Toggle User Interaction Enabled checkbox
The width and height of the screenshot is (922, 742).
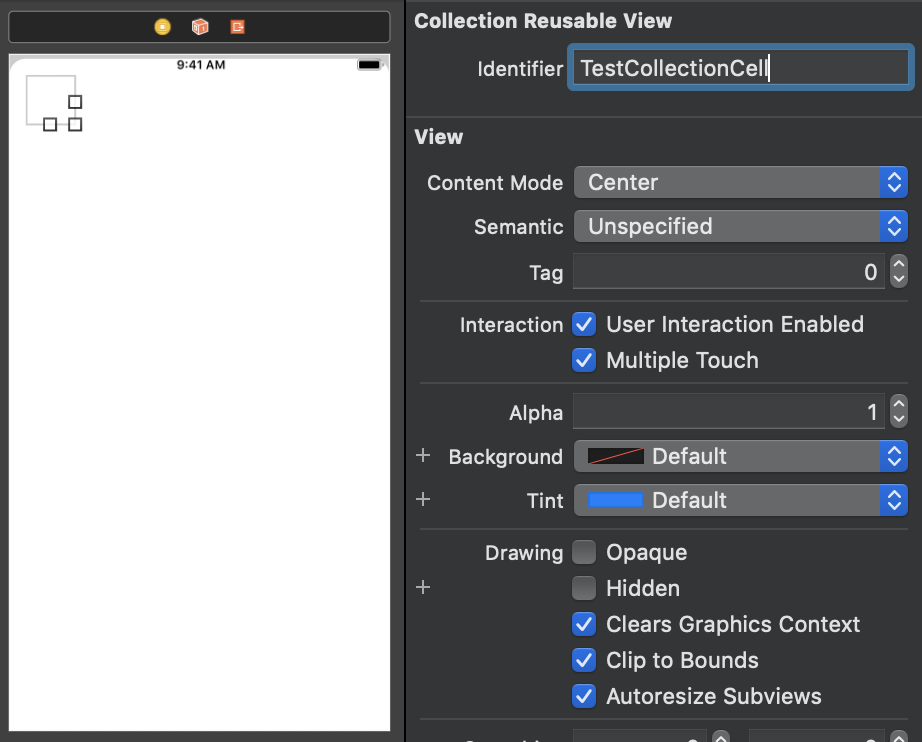tap(584, 324)
